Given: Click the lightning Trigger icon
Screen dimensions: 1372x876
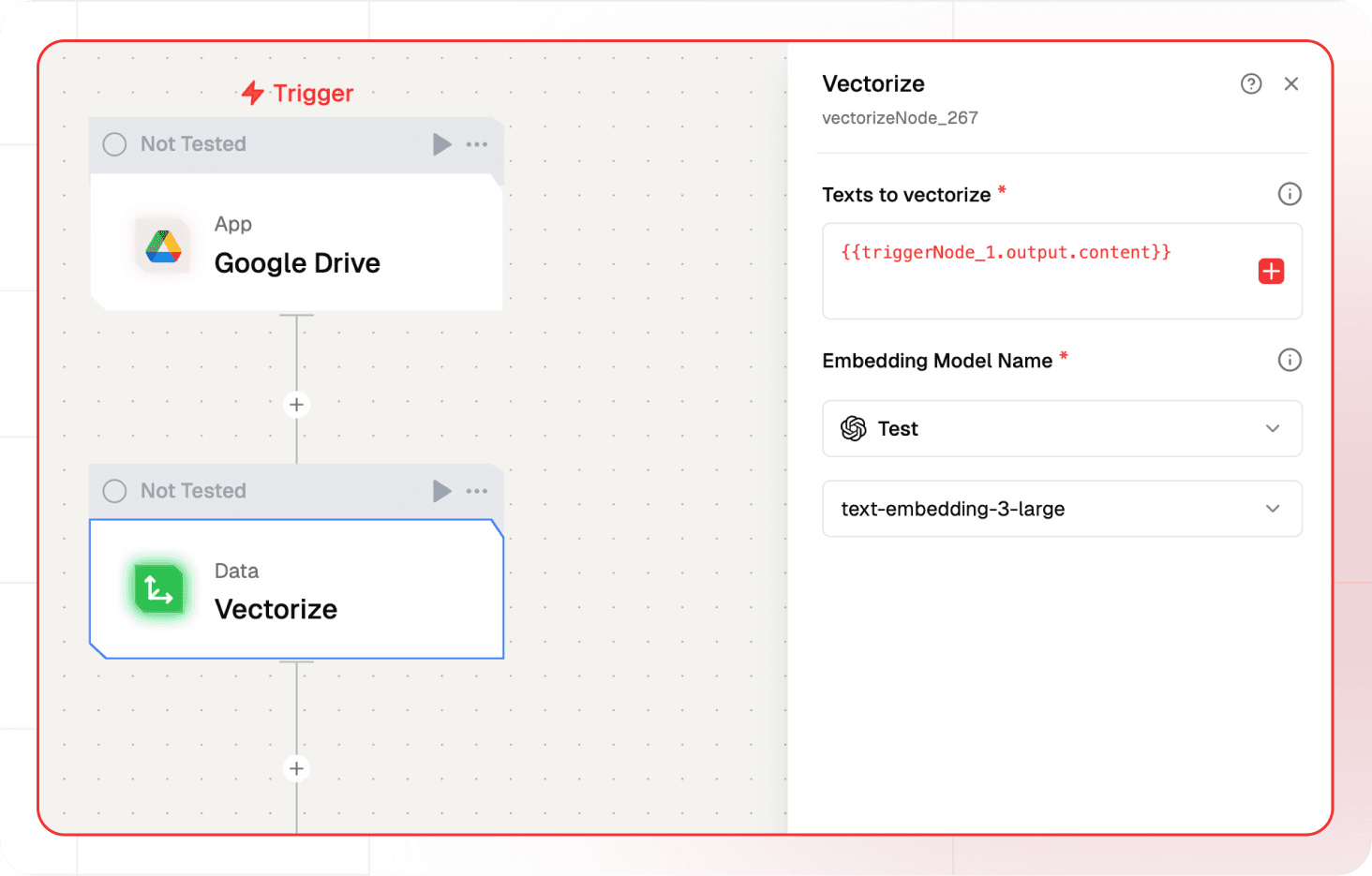Looking at the screenshot, I should [x=252, y=93].
